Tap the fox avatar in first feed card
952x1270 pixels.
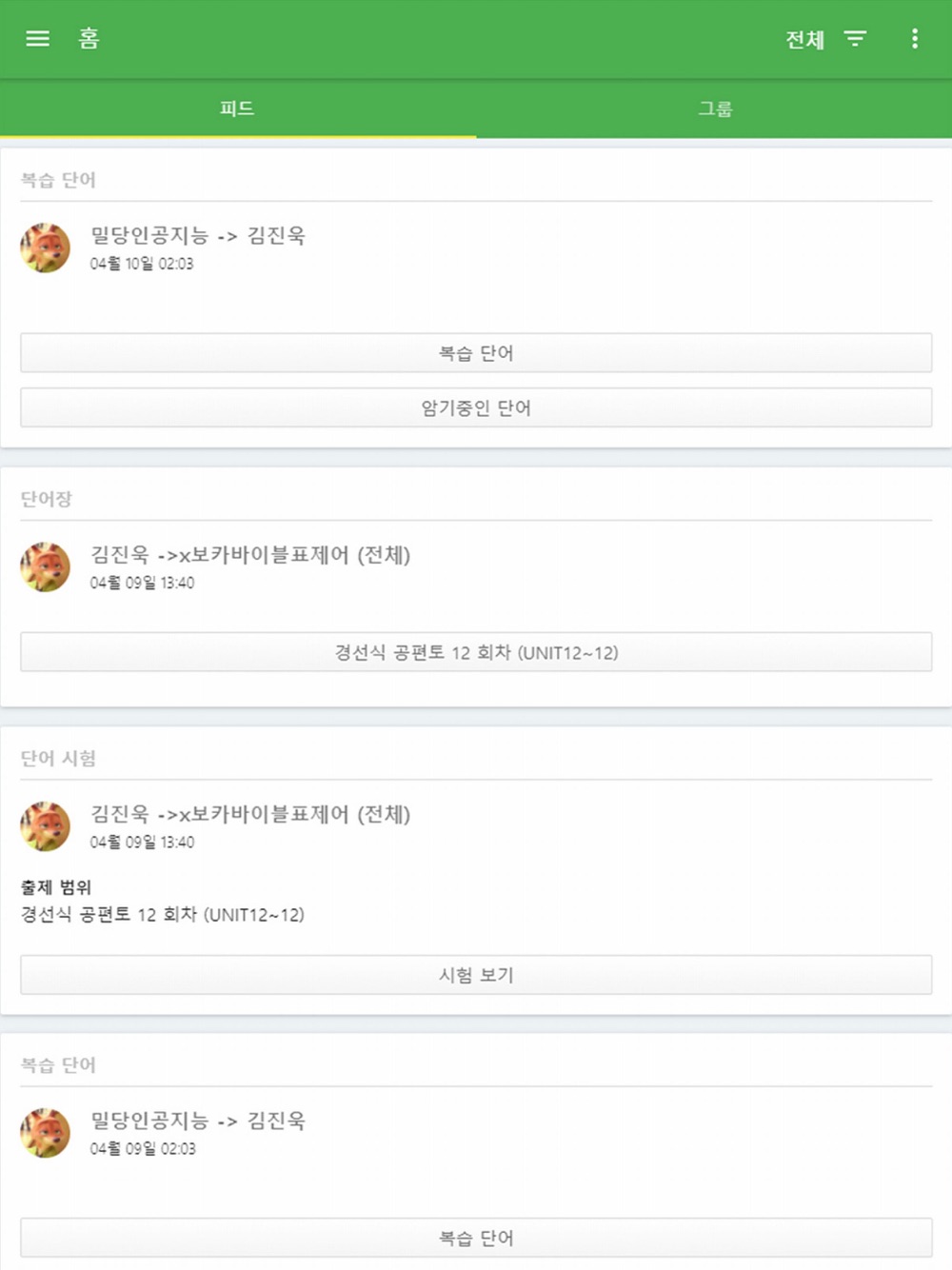click(45, 248)
